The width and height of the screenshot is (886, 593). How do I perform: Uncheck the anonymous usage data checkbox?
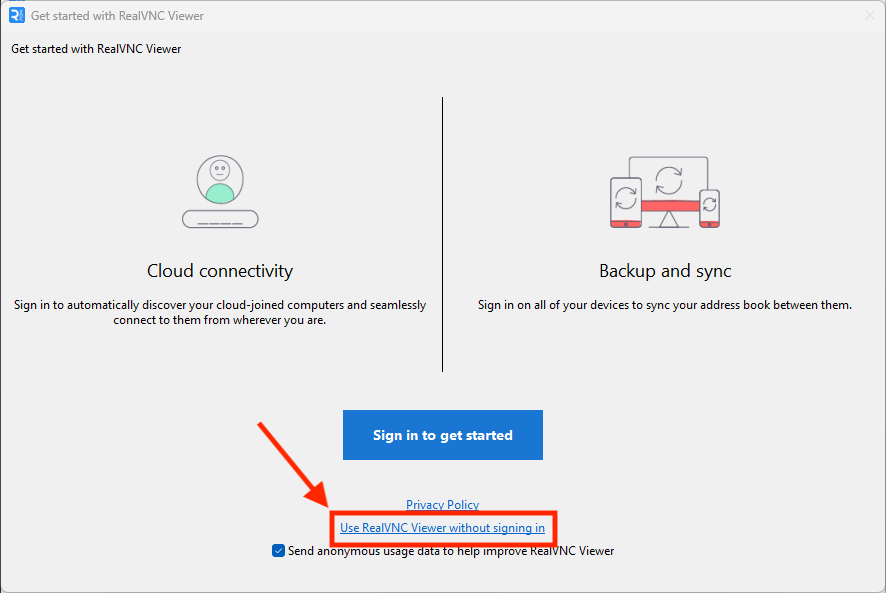tap(279, 551)
